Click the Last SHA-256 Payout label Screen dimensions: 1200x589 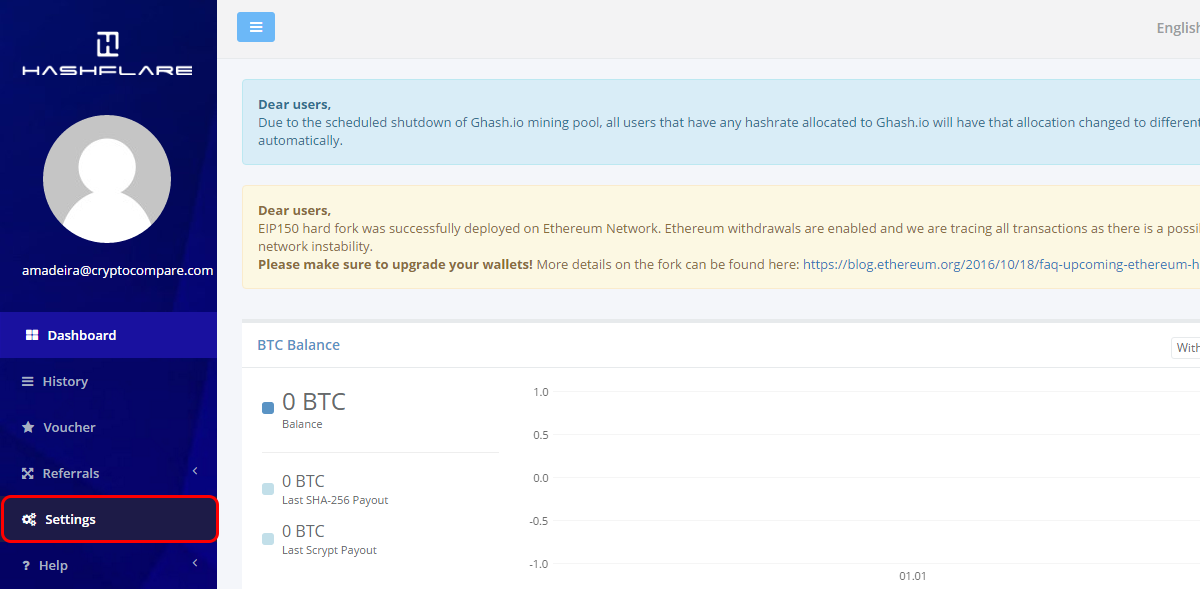point(335,500)
